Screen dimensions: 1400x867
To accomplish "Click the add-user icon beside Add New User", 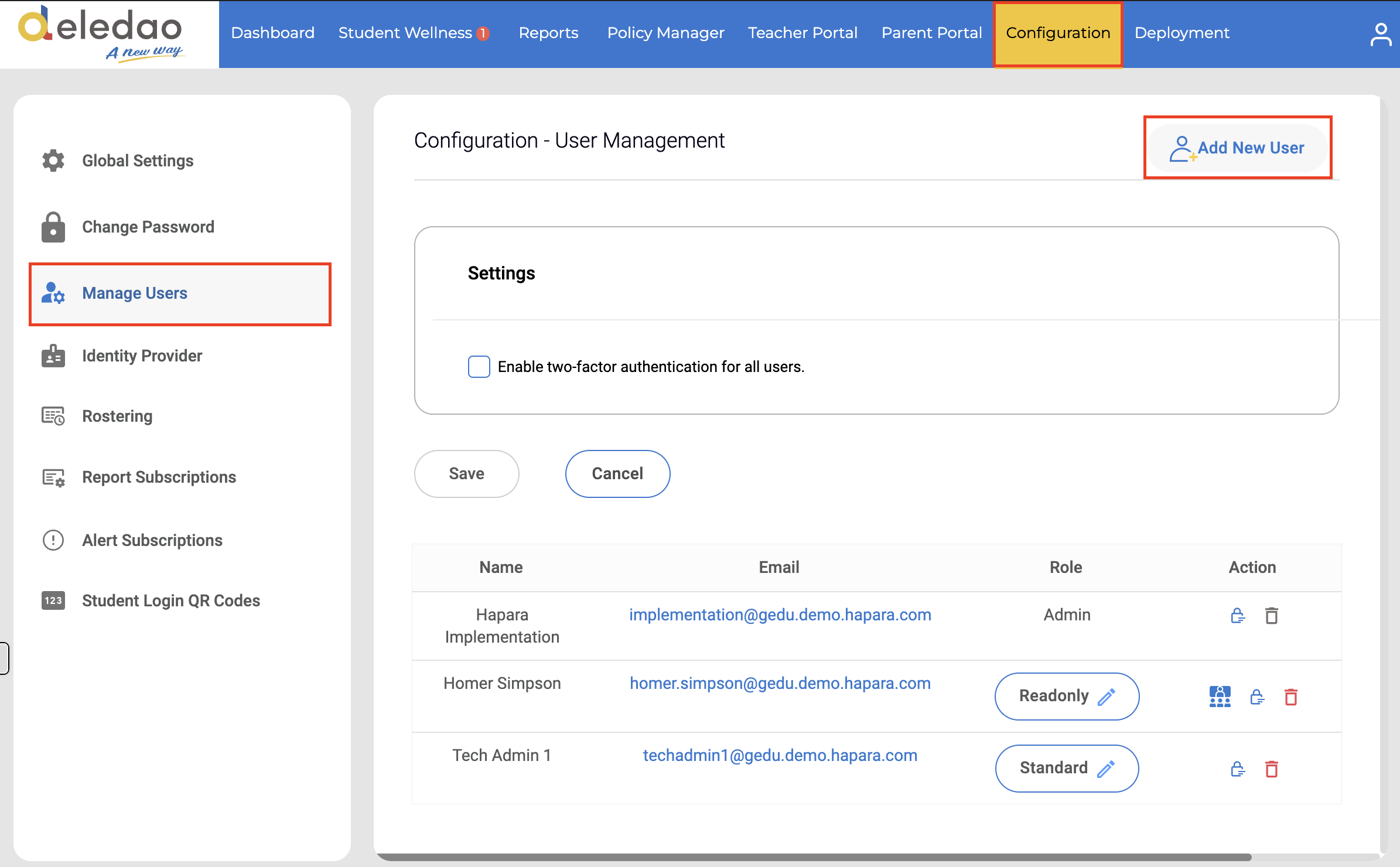I will pyautogui.click(x=1183, y=149).
